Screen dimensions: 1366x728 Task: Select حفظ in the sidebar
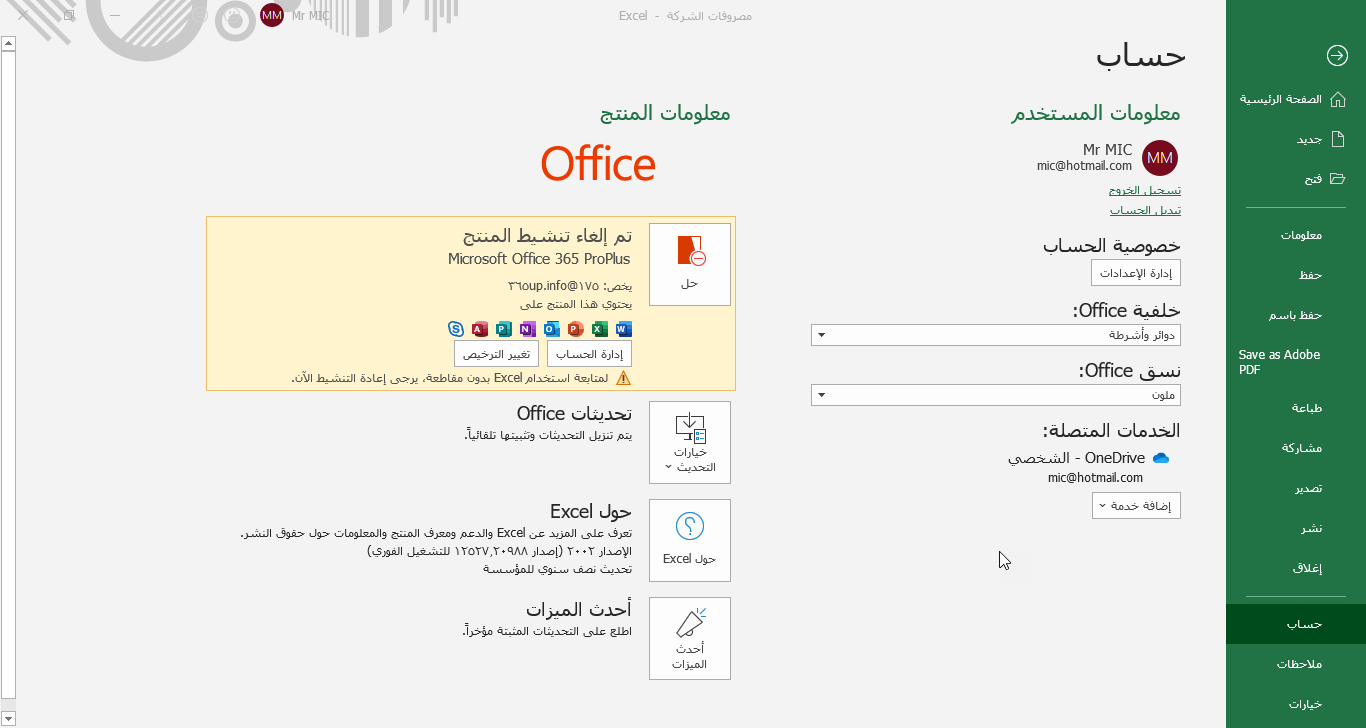tap(1296, 275)
